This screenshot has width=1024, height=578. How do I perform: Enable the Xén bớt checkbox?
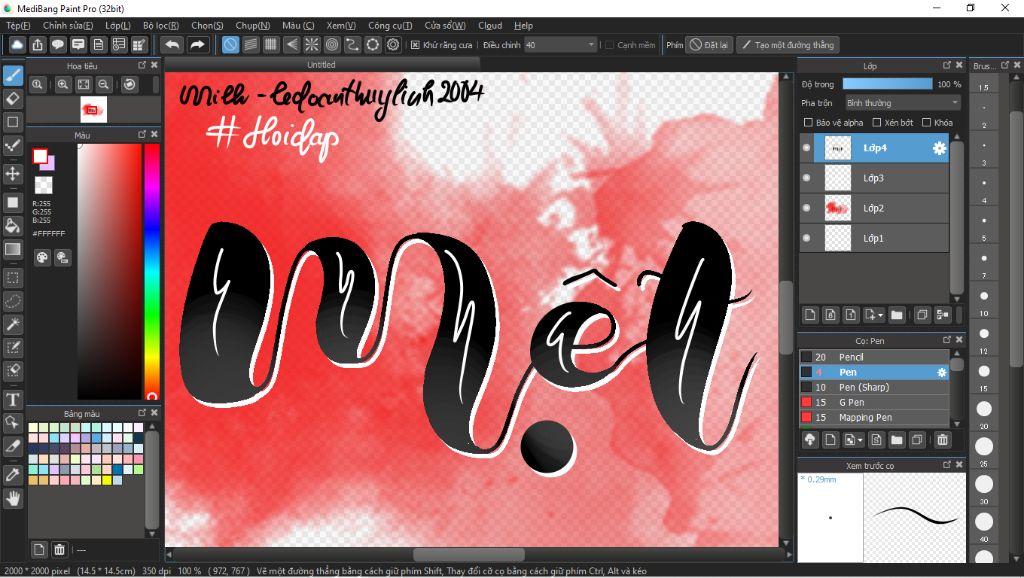pyautogui.click(x=877, y=123)
